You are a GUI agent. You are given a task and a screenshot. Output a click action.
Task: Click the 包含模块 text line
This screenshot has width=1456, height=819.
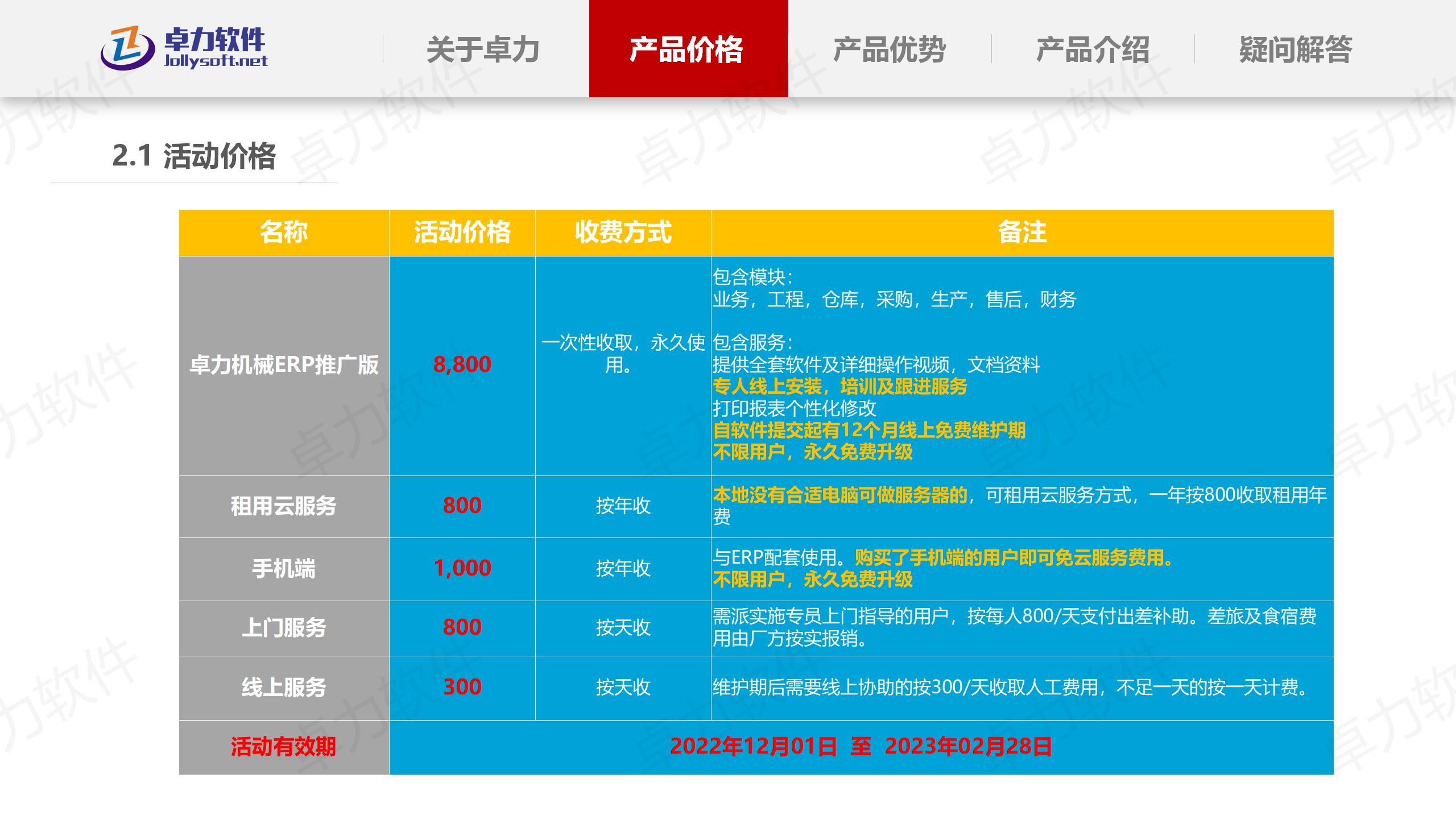tap(753, 278)
